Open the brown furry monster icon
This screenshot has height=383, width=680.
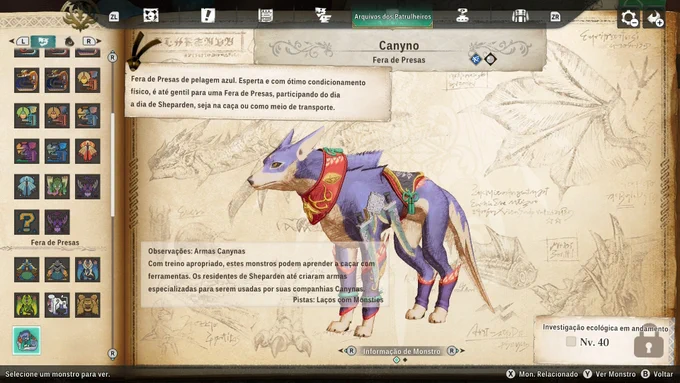coord(88,305)
